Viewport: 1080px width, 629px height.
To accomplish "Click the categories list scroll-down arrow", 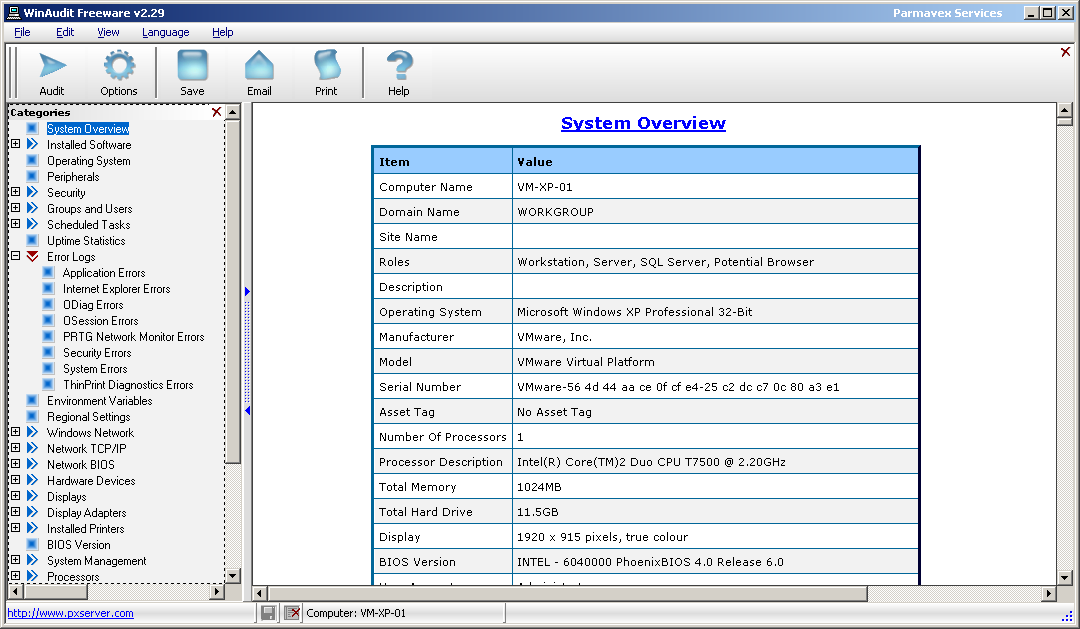I will coord(233,576).
